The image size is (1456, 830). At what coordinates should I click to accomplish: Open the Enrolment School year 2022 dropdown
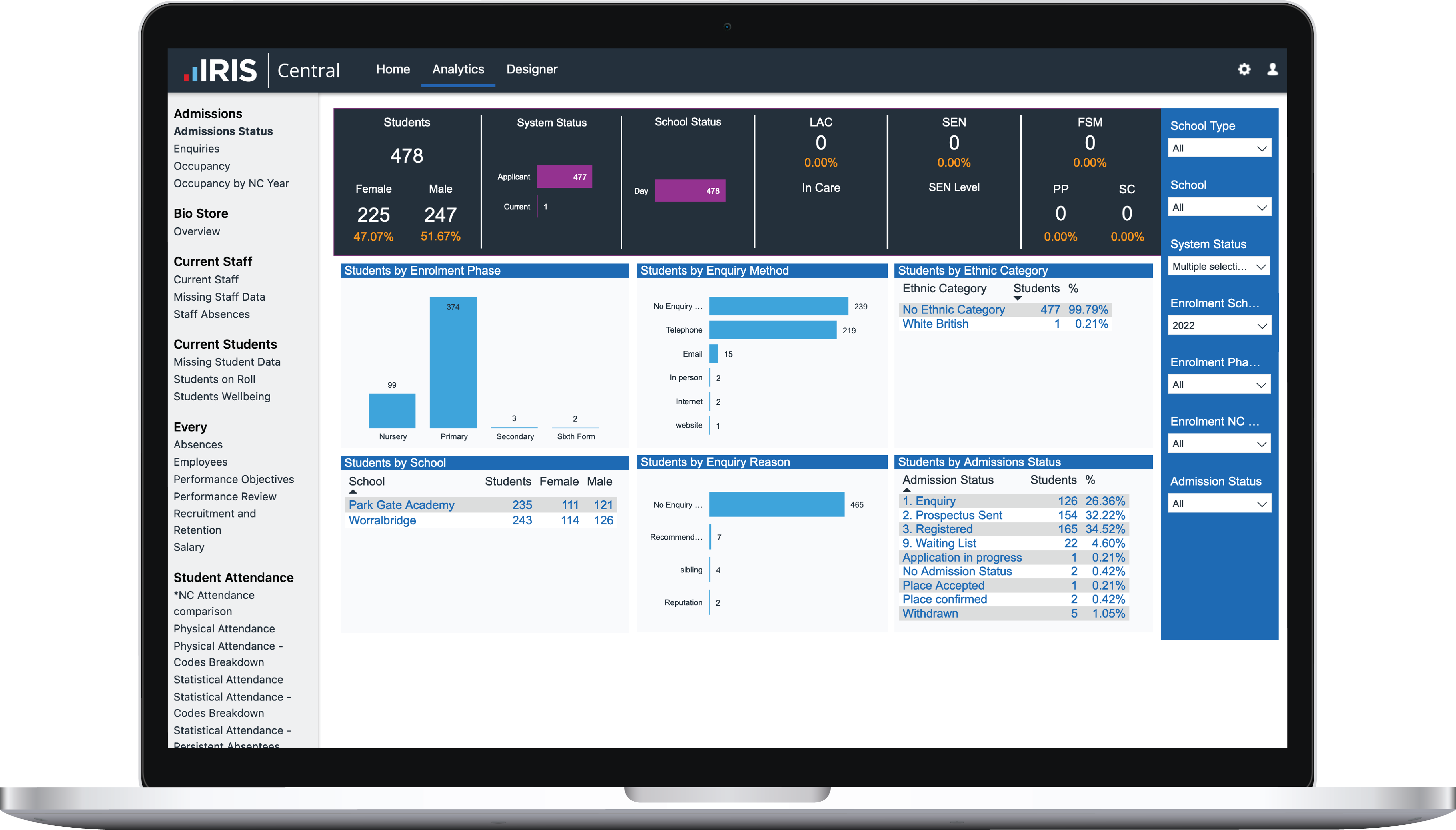pyautogui.click(x=1219, y=325)
